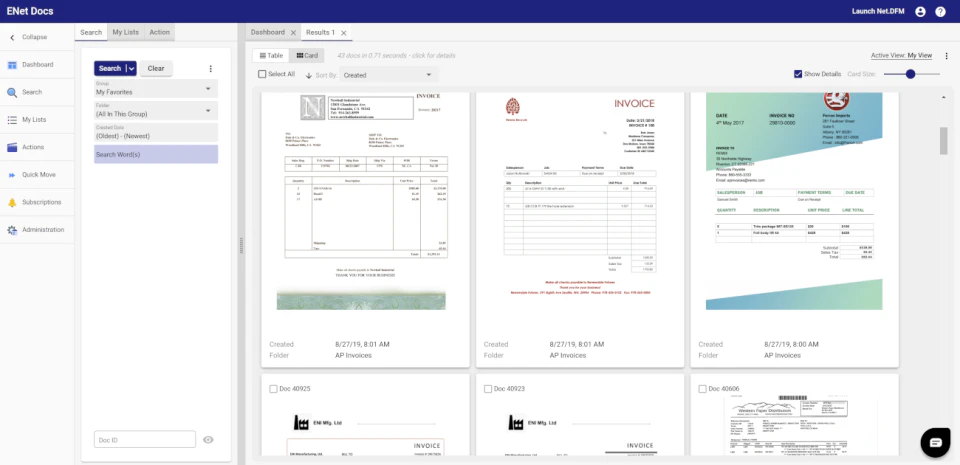Expand the Folder dropdown

coord(156,111)
